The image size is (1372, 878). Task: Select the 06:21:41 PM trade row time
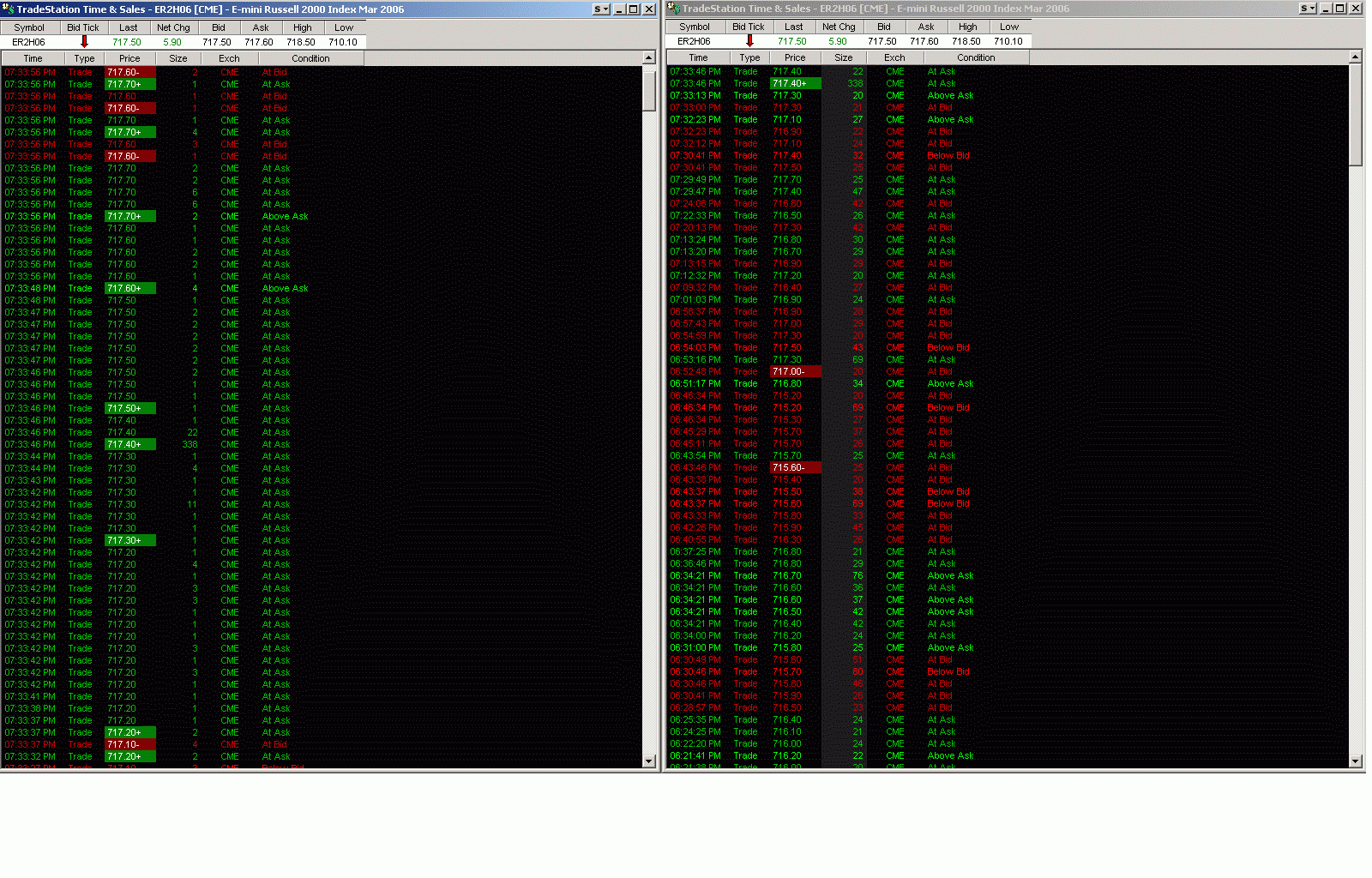695,755
